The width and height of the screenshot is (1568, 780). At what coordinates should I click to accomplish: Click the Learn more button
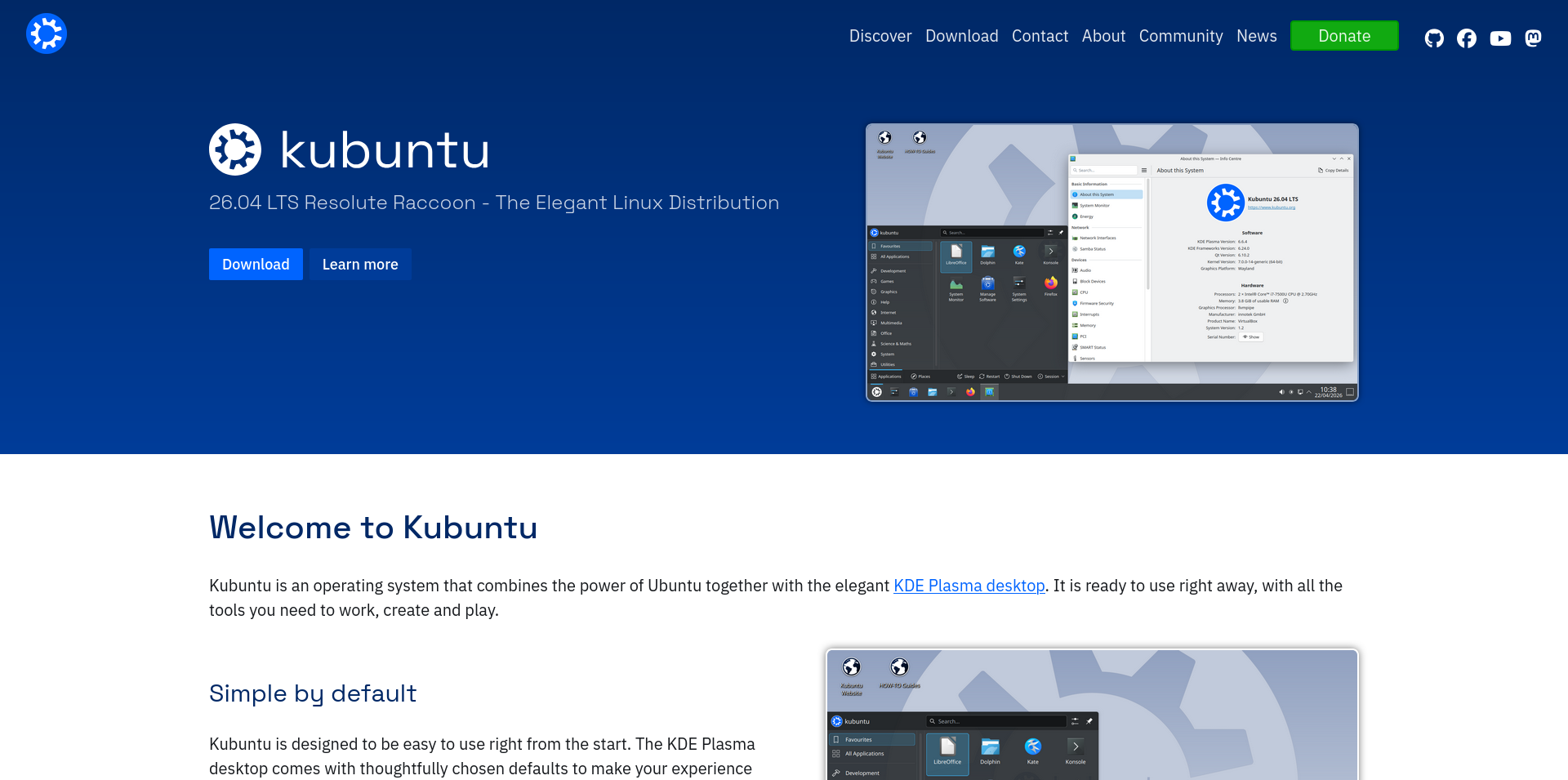click(x=360, y=264)
